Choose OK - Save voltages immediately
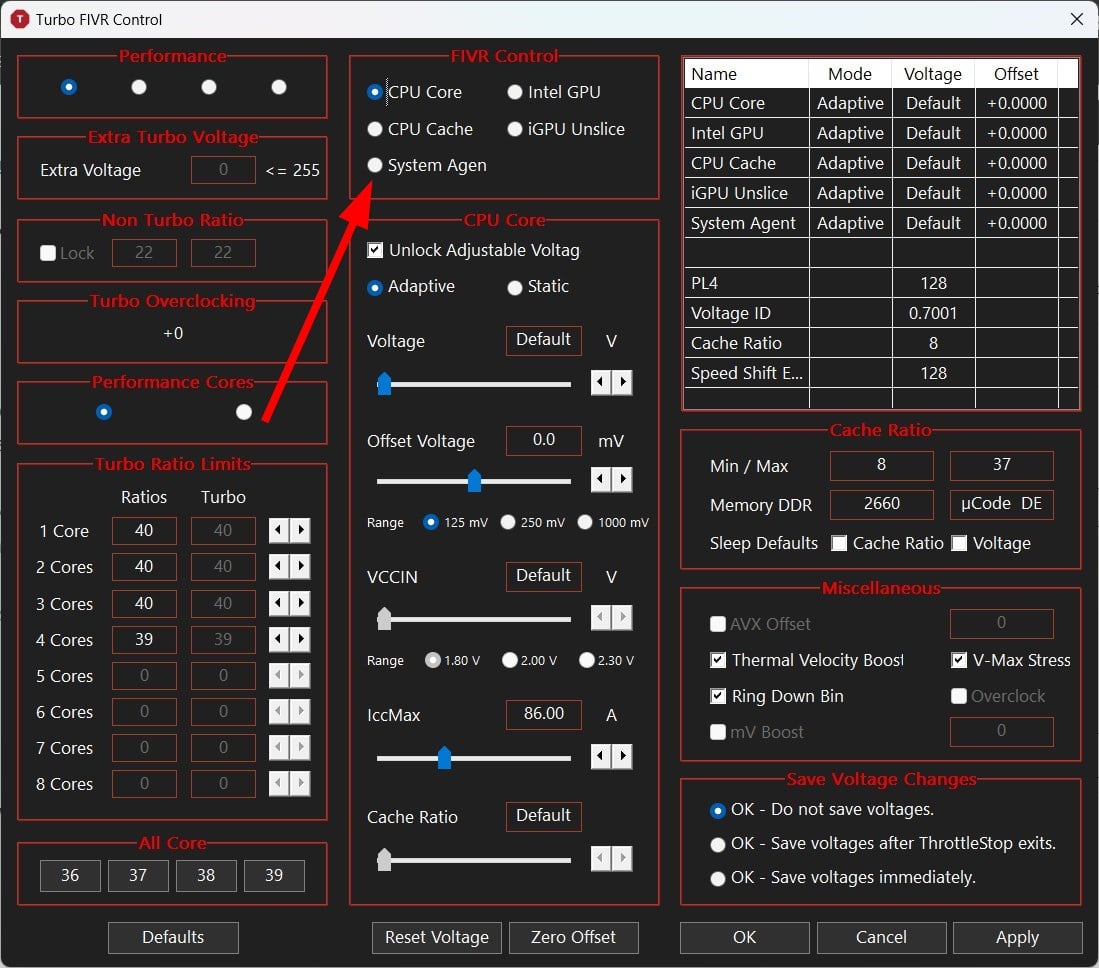The height and width of the screenshot is (968, 1099). [x=717, y=877]
